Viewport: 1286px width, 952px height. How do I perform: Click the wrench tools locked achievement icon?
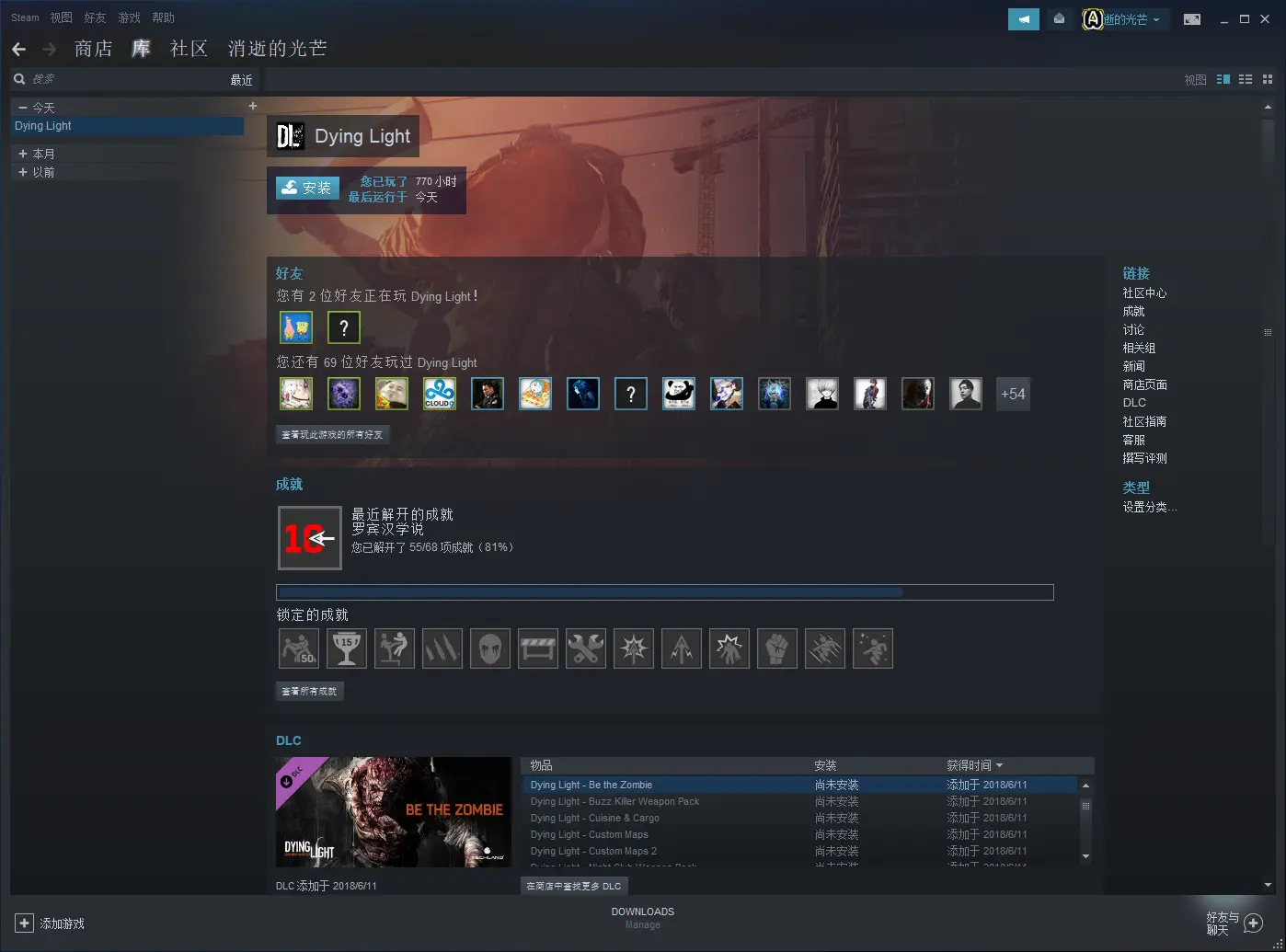[x=586, y=648]
